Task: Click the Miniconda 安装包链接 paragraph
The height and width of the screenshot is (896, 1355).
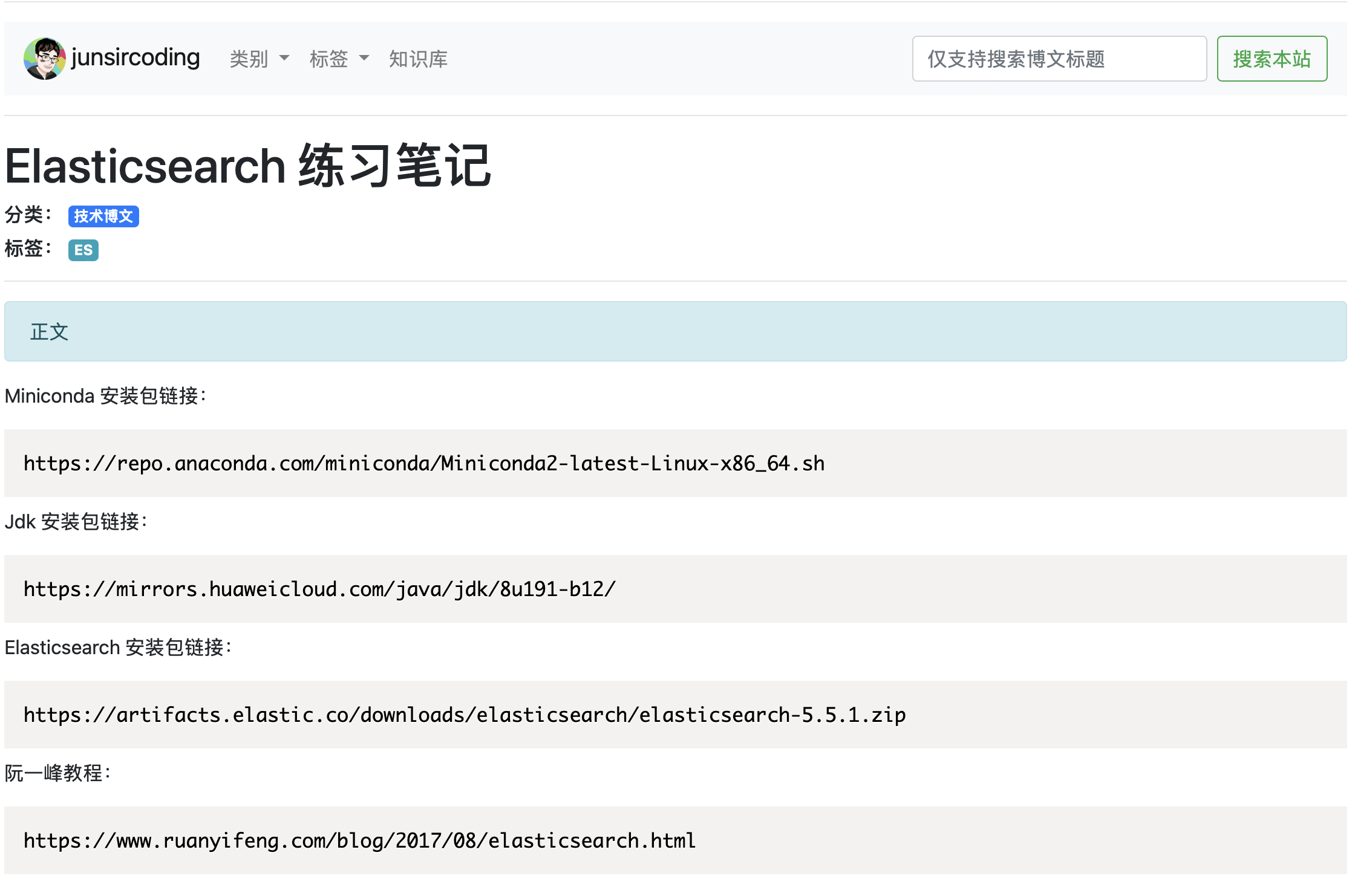Action: (106, 397)
